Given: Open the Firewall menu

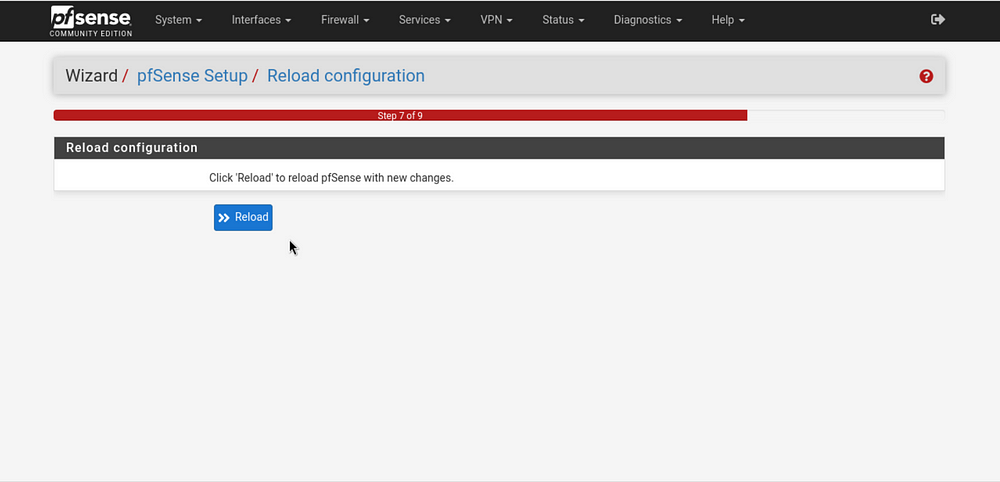Looking at the screenshot, I should pyautogui.click(x=345, y=20).
